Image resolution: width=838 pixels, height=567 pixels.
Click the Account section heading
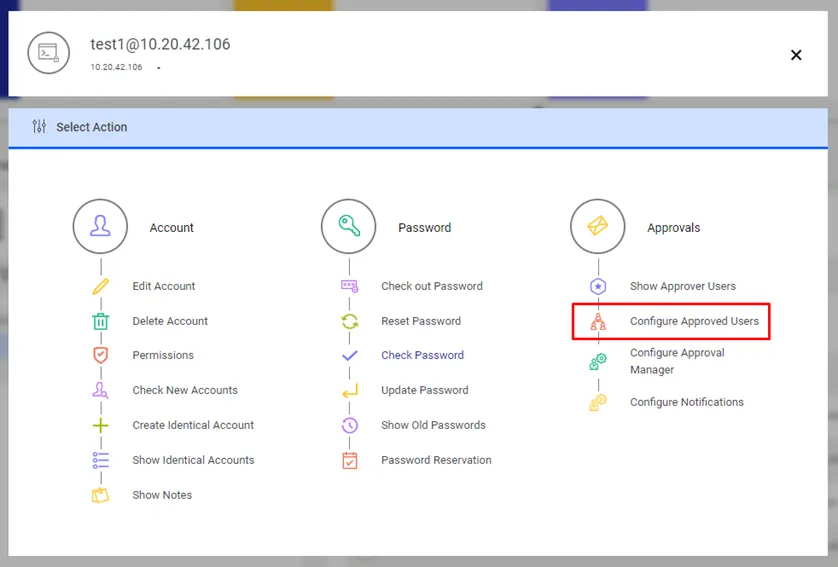pyautogui.click(x=172, y=228)
